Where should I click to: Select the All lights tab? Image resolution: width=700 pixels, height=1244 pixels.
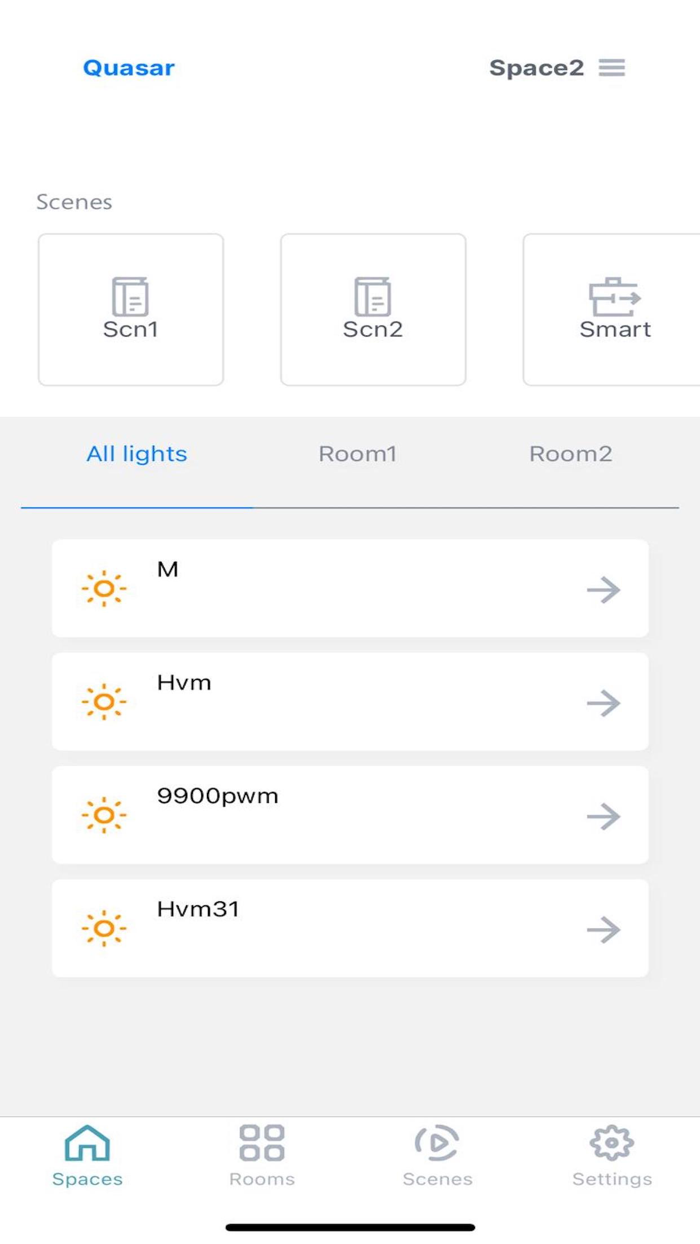tap(137, 454)
